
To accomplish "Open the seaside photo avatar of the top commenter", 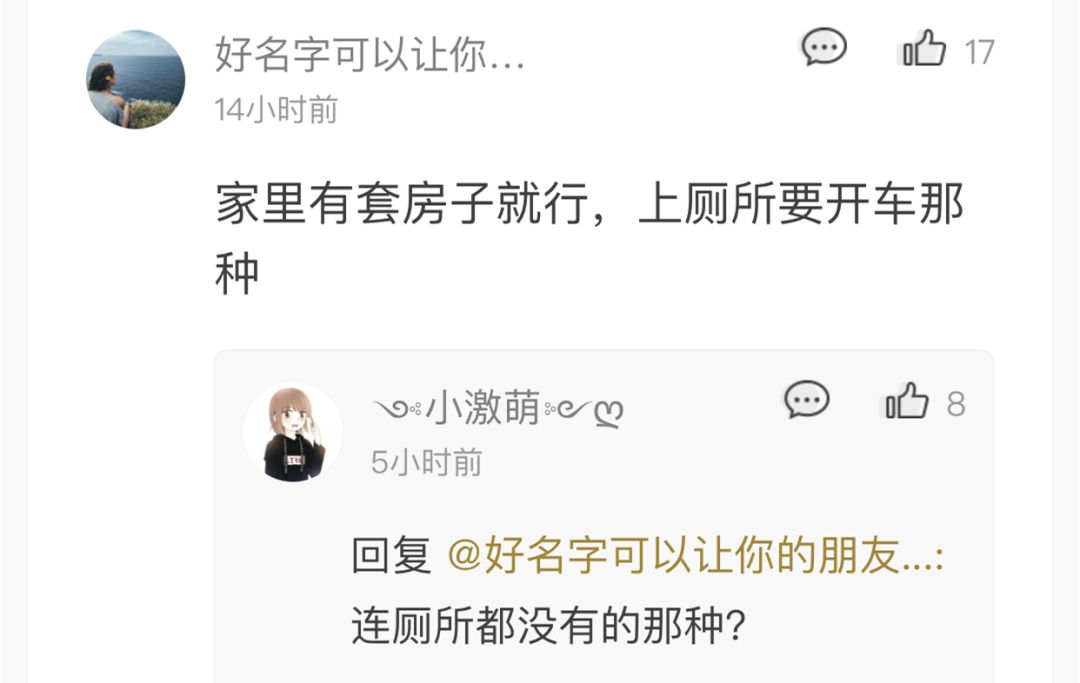I will pos(136,79).
